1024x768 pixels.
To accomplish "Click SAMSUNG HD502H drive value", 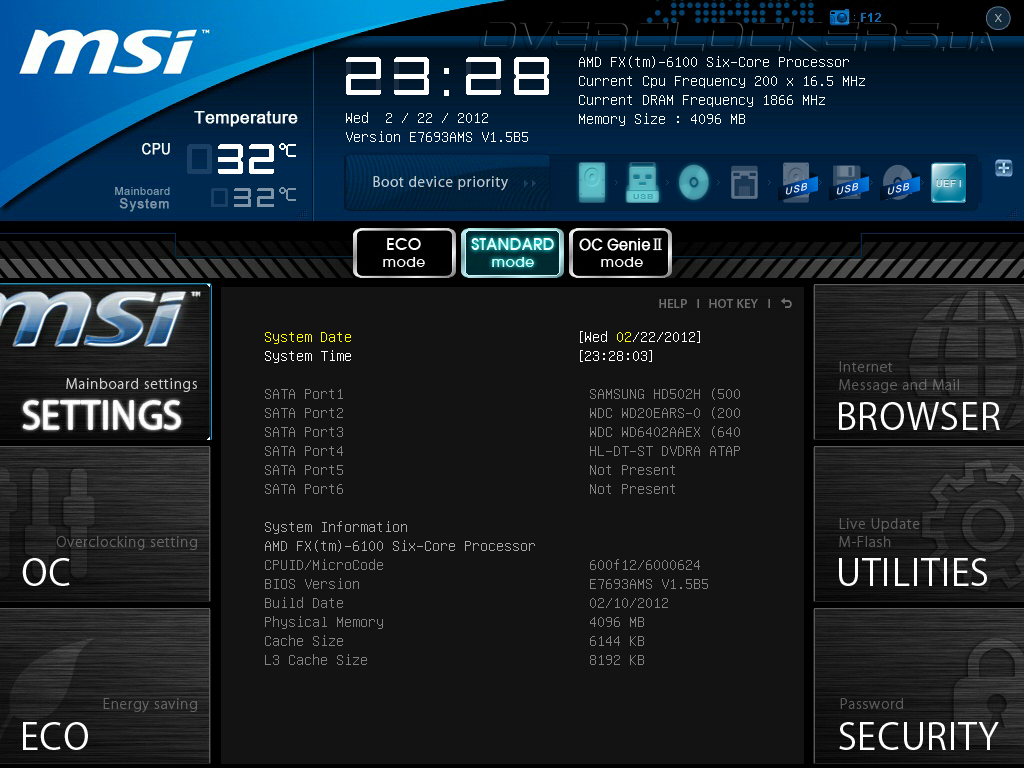I will tap(665, 394).
